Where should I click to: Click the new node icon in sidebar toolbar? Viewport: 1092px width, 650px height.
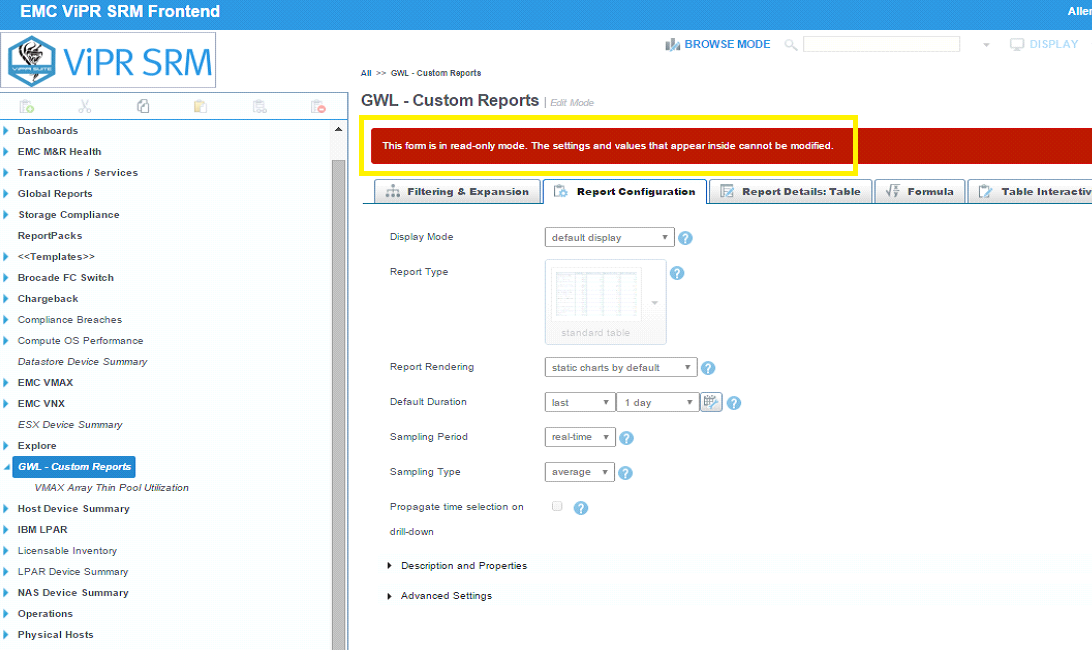pos(26,107)
